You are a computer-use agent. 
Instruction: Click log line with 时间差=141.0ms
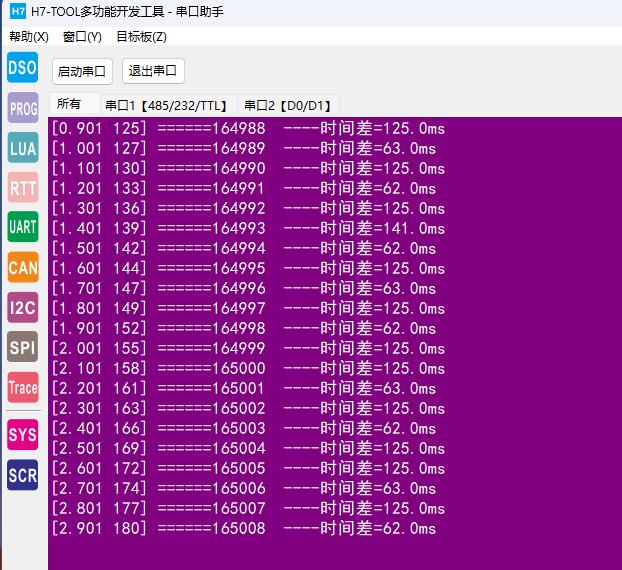pyautogui.click(x=248, y=228)
